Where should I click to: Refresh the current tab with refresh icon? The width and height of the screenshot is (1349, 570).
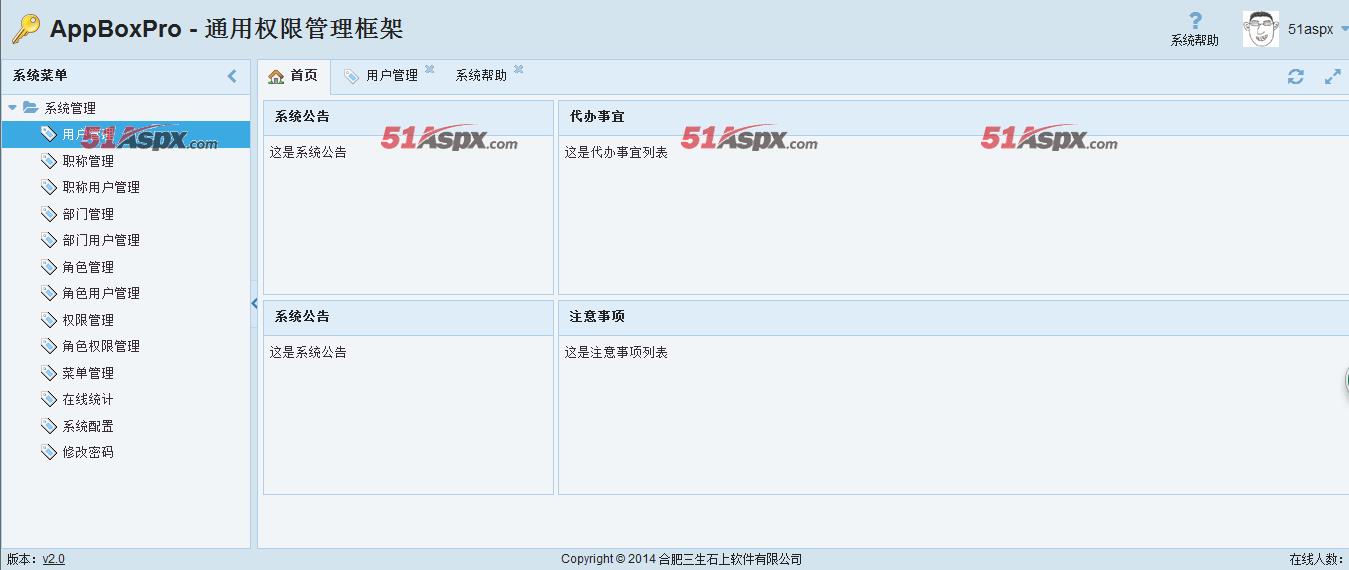pyautogui.click(x=1296, y=76)
